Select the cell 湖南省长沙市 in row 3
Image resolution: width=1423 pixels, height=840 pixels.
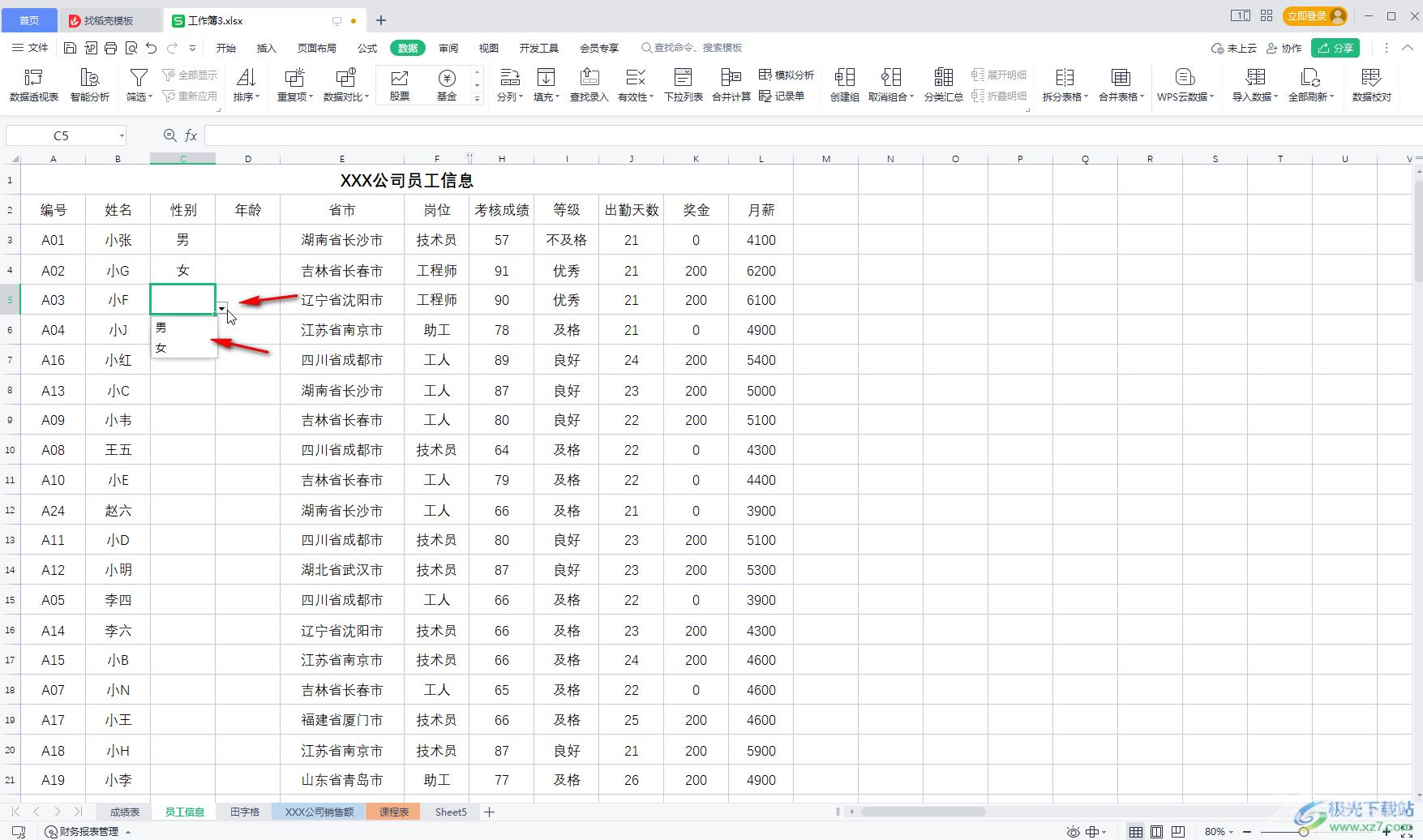click(342, 240)
